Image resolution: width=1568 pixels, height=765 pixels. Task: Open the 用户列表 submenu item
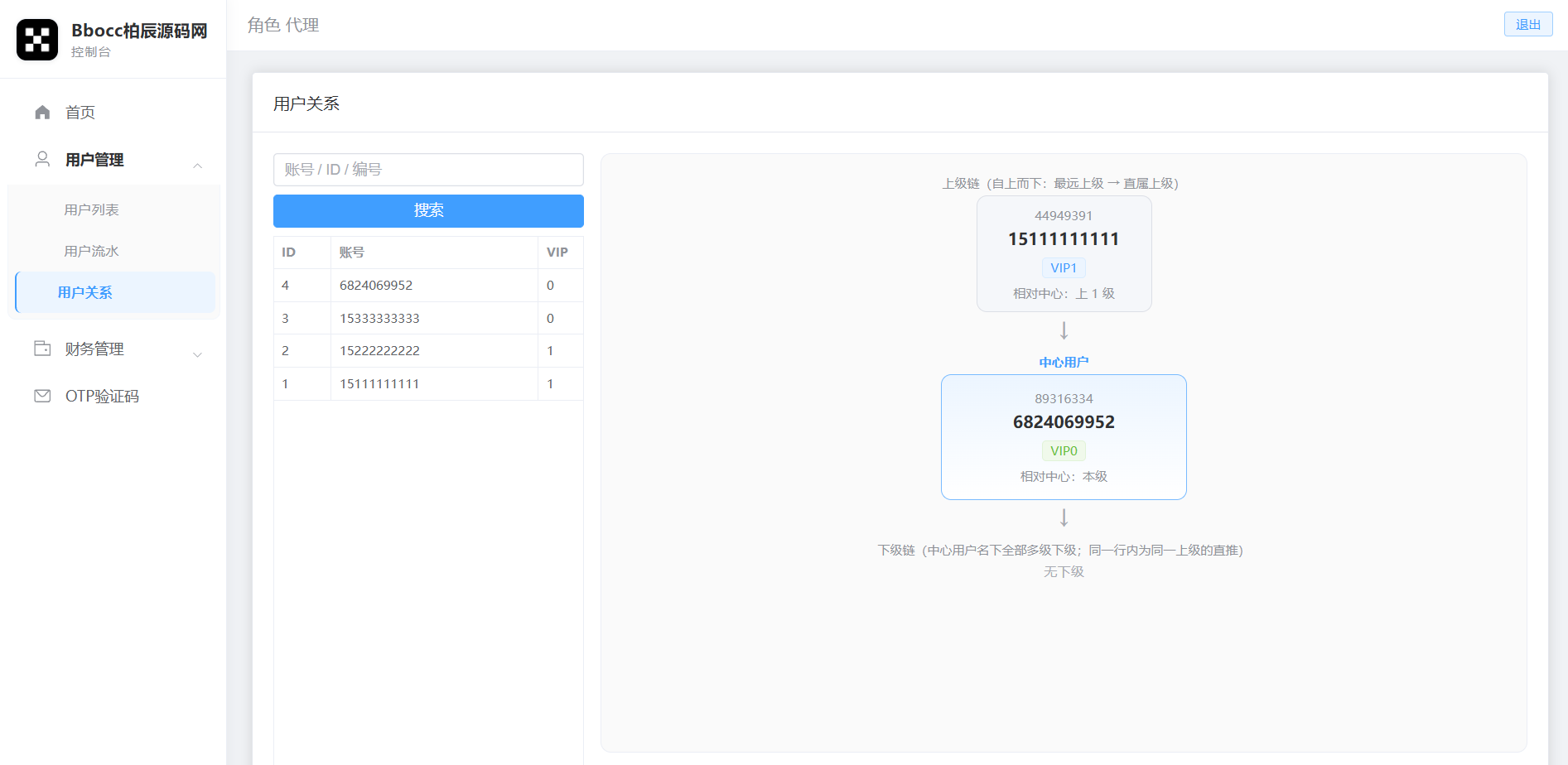[x=92, y=209]
